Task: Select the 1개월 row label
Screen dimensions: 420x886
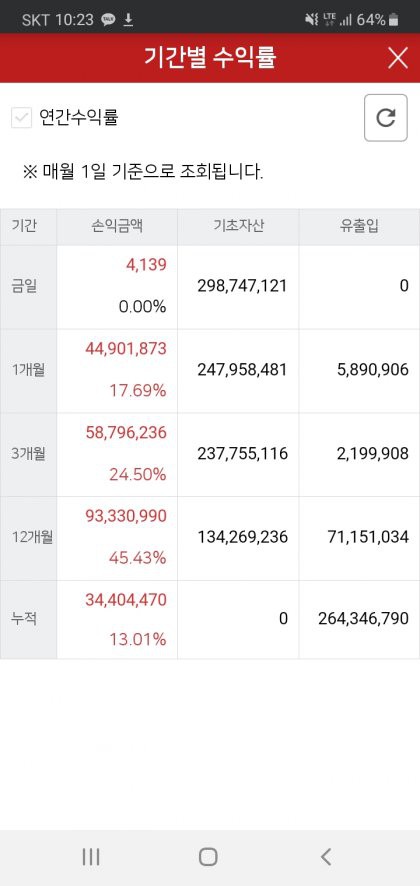Action: [x=28, y=371]
